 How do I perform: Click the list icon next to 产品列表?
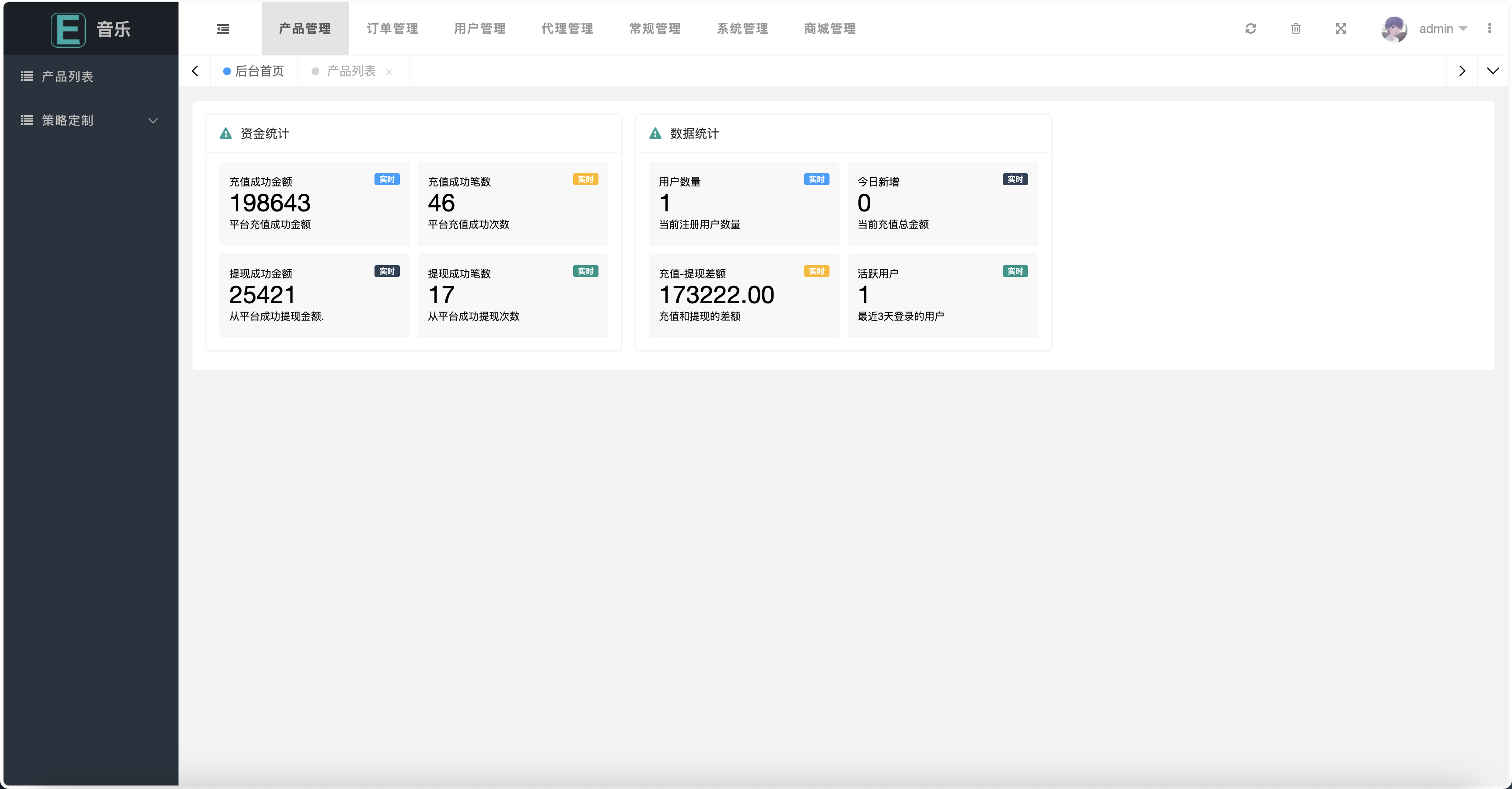(27, 76)
